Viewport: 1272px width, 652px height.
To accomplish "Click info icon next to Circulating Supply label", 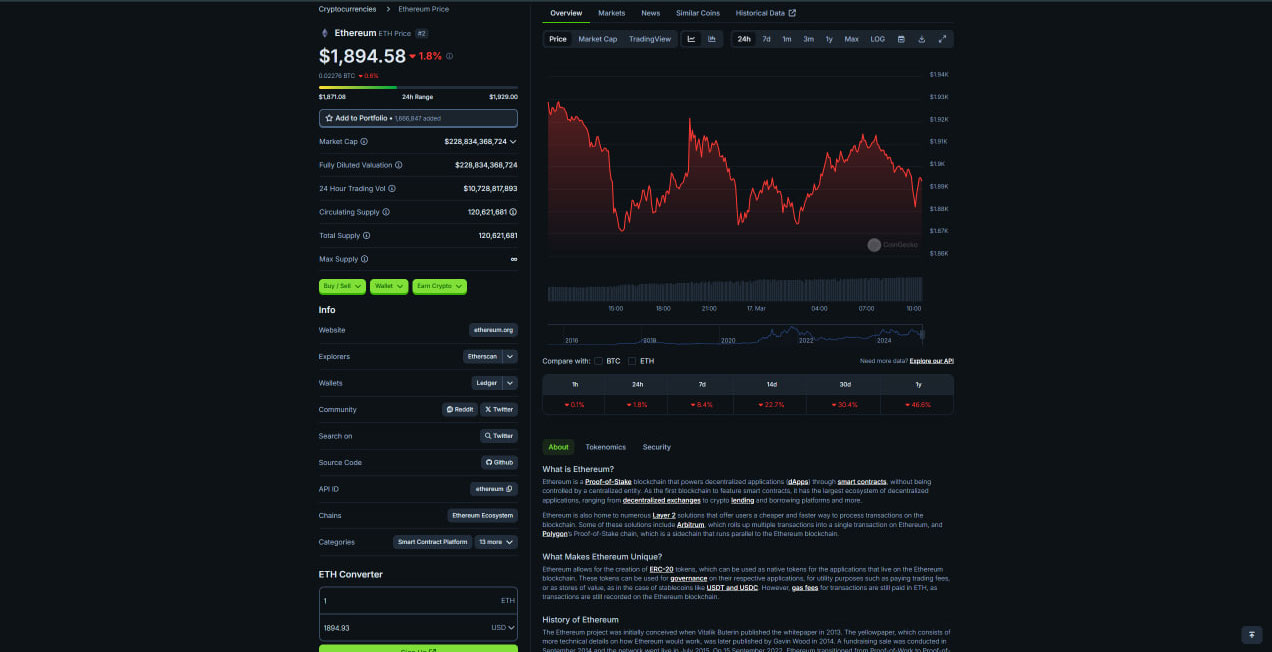I will point(386,212).
